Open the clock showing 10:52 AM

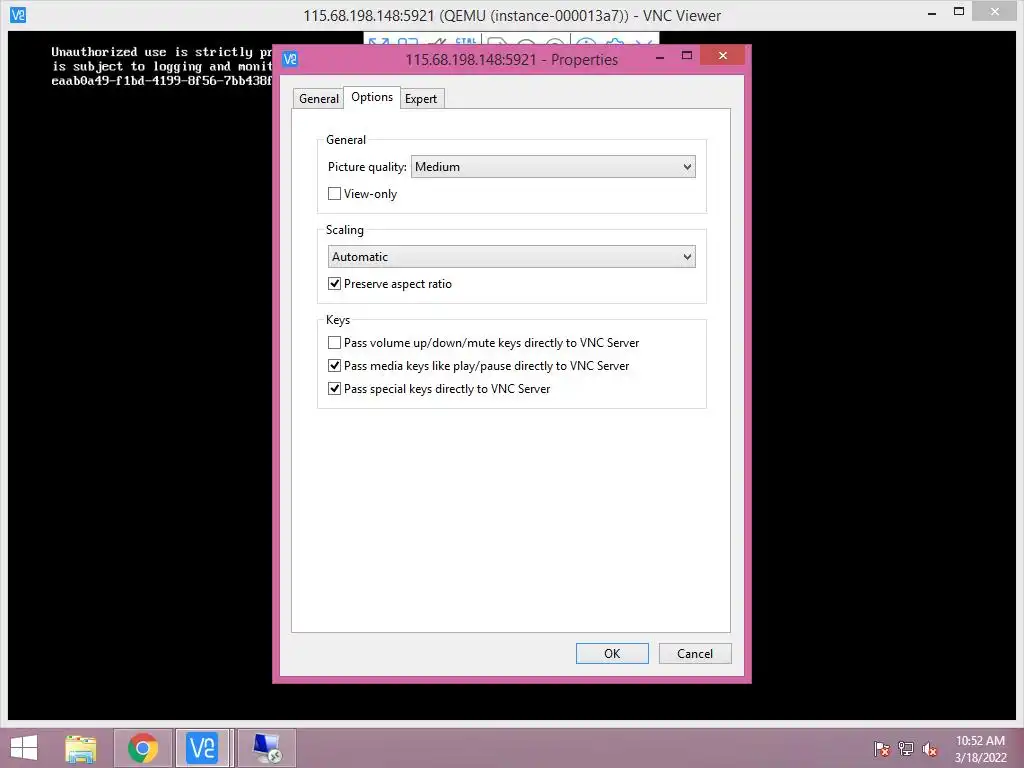(980, 749)
